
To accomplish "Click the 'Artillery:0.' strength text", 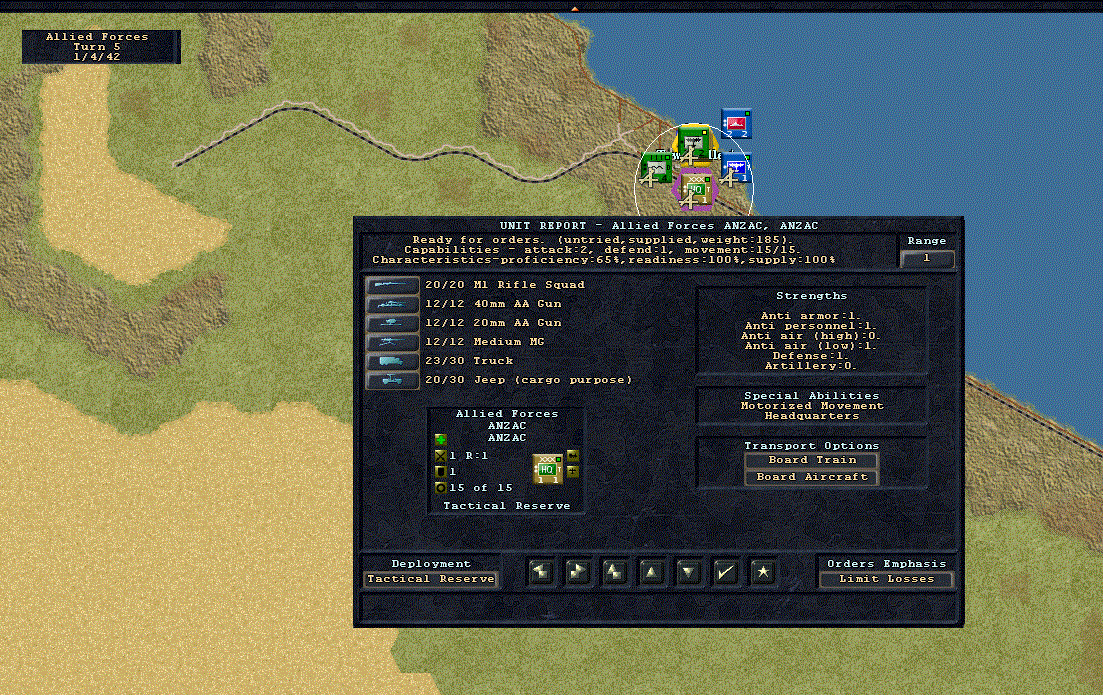I will click(x=812, y=366).
